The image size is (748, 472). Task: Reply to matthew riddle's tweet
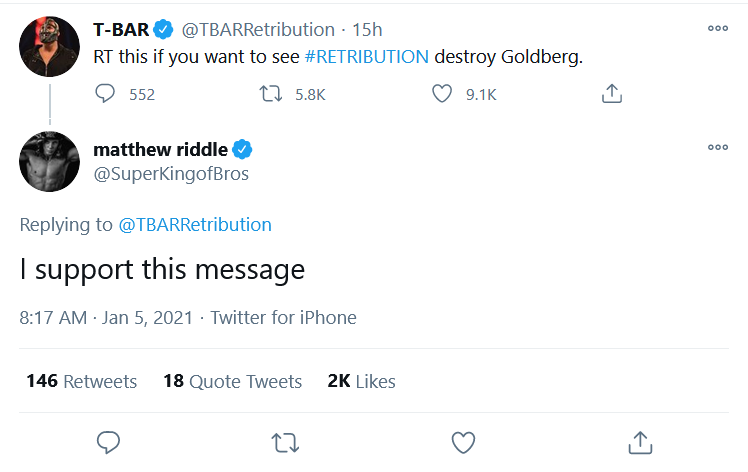click(109, 441)
